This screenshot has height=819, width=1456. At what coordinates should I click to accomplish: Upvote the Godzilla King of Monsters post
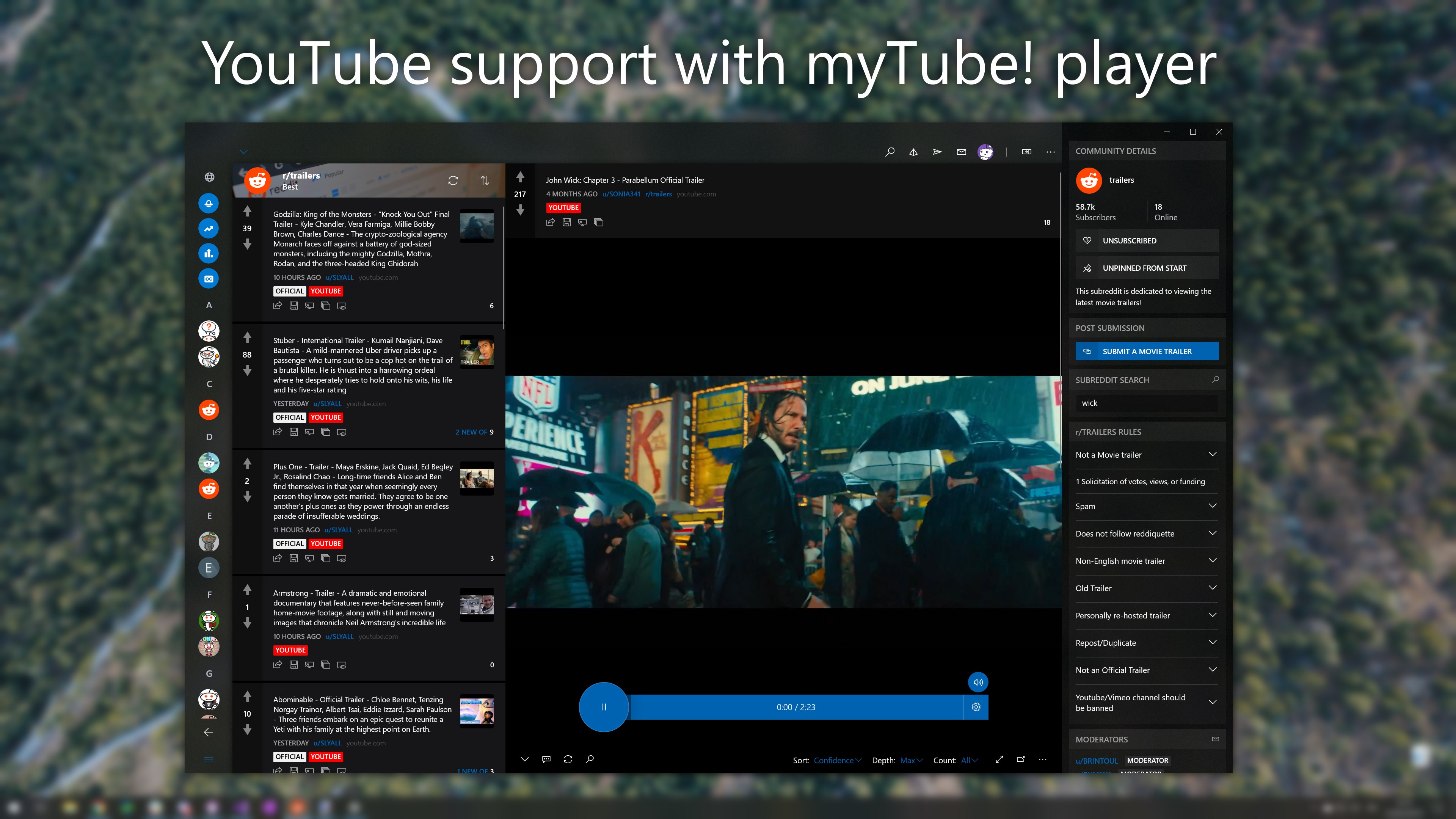[x=247, y=211]
